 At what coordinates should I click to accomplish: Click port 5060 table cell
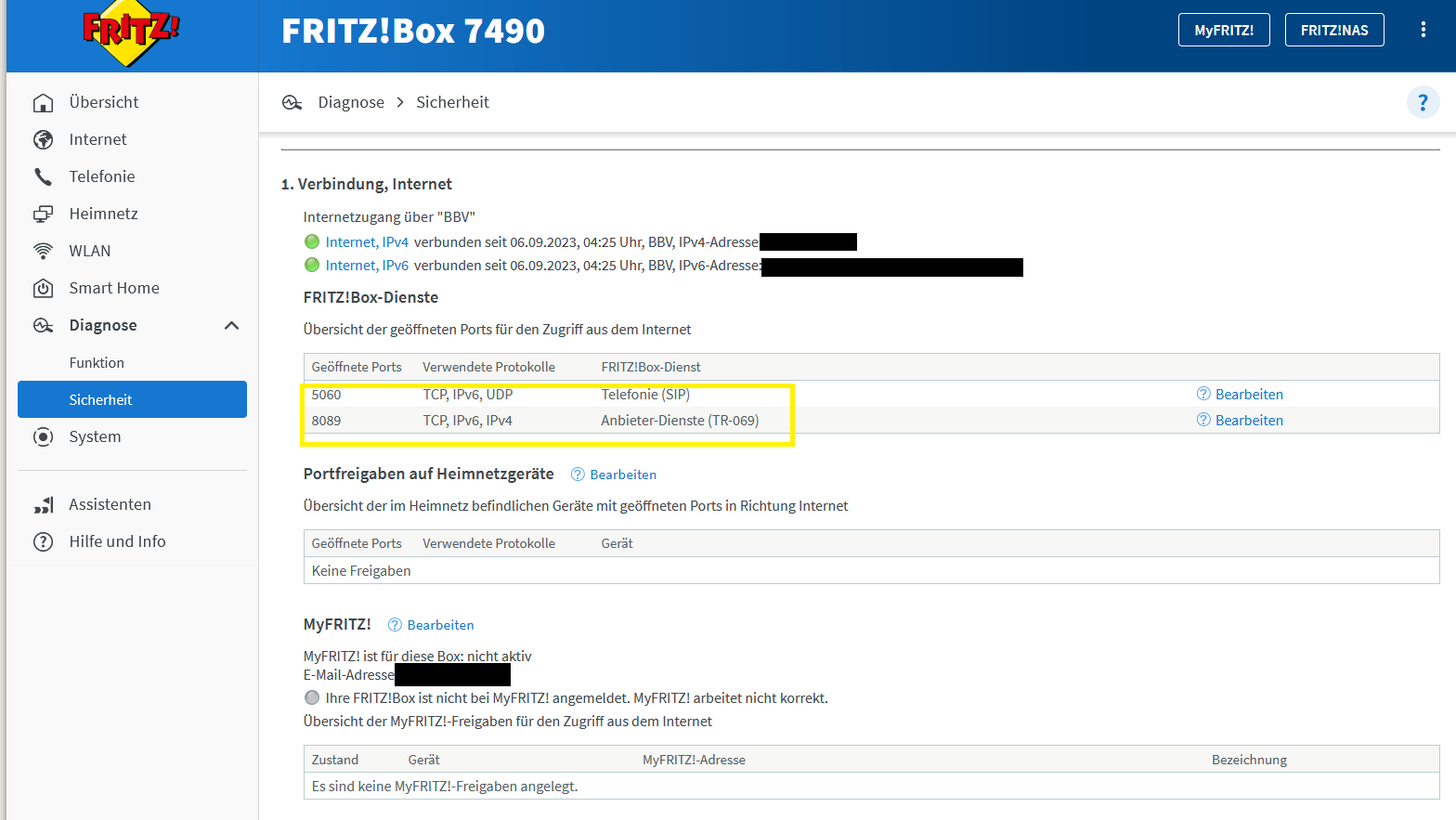click(326, 395)
